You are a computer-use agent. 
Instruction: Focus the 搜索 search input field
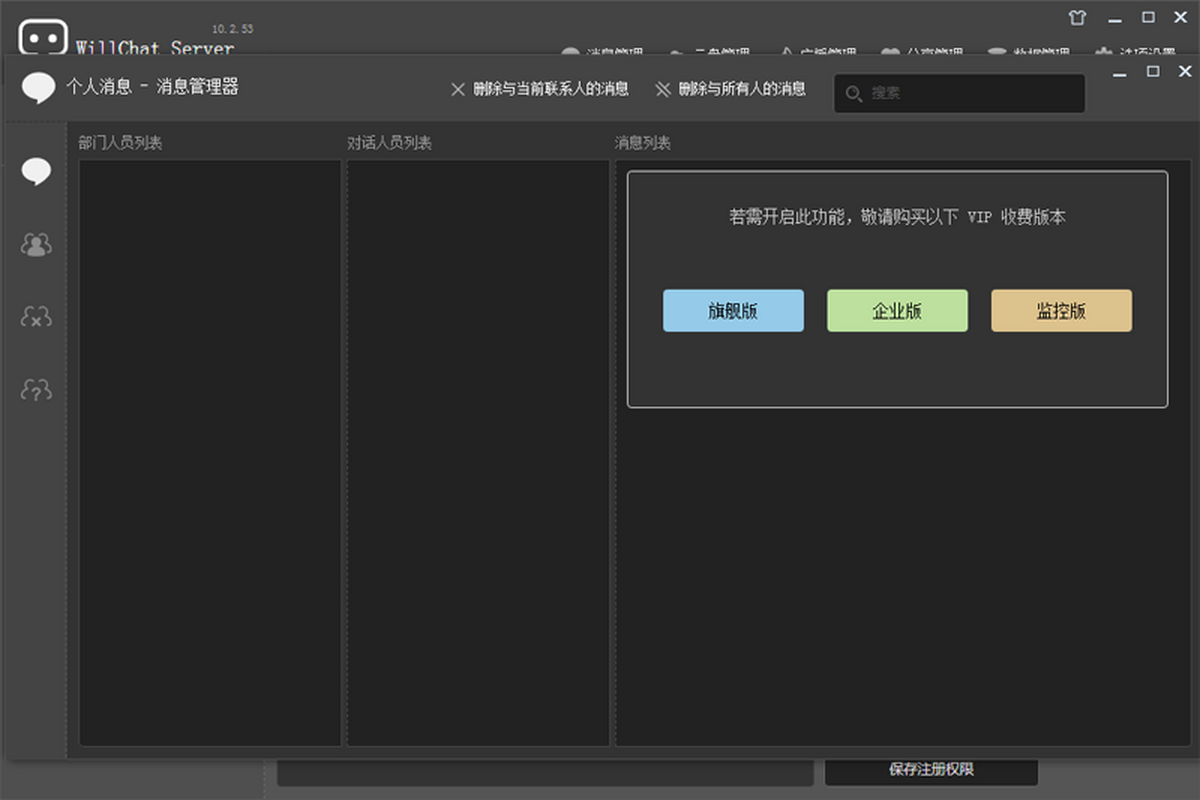point(970,93)
